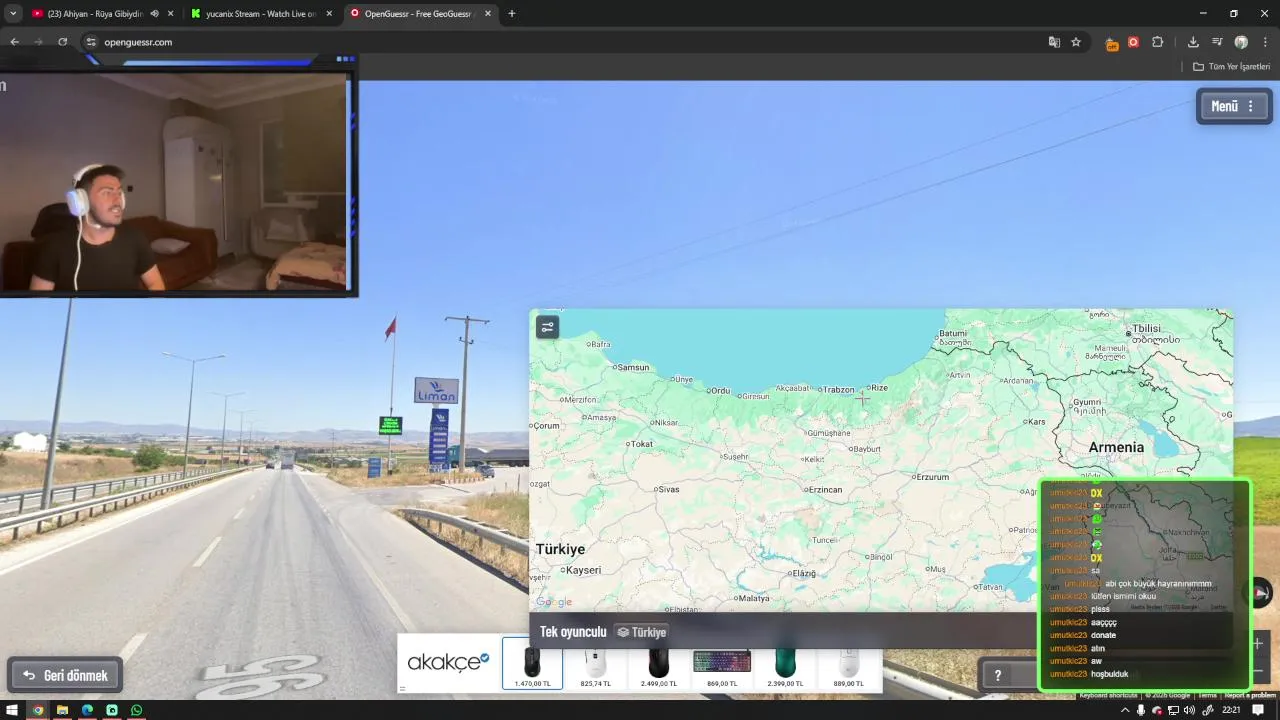Open the tab search dropdown arrow
Viewport: 1280px width, 720px height.
pos(13,14)
